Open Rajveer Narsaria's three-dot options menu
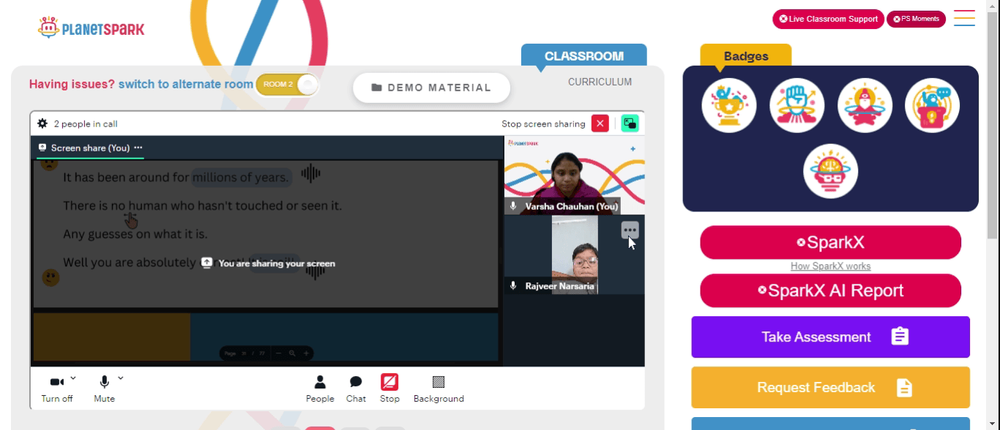This screenshot has height=430, width=1000. pos(630,230)
